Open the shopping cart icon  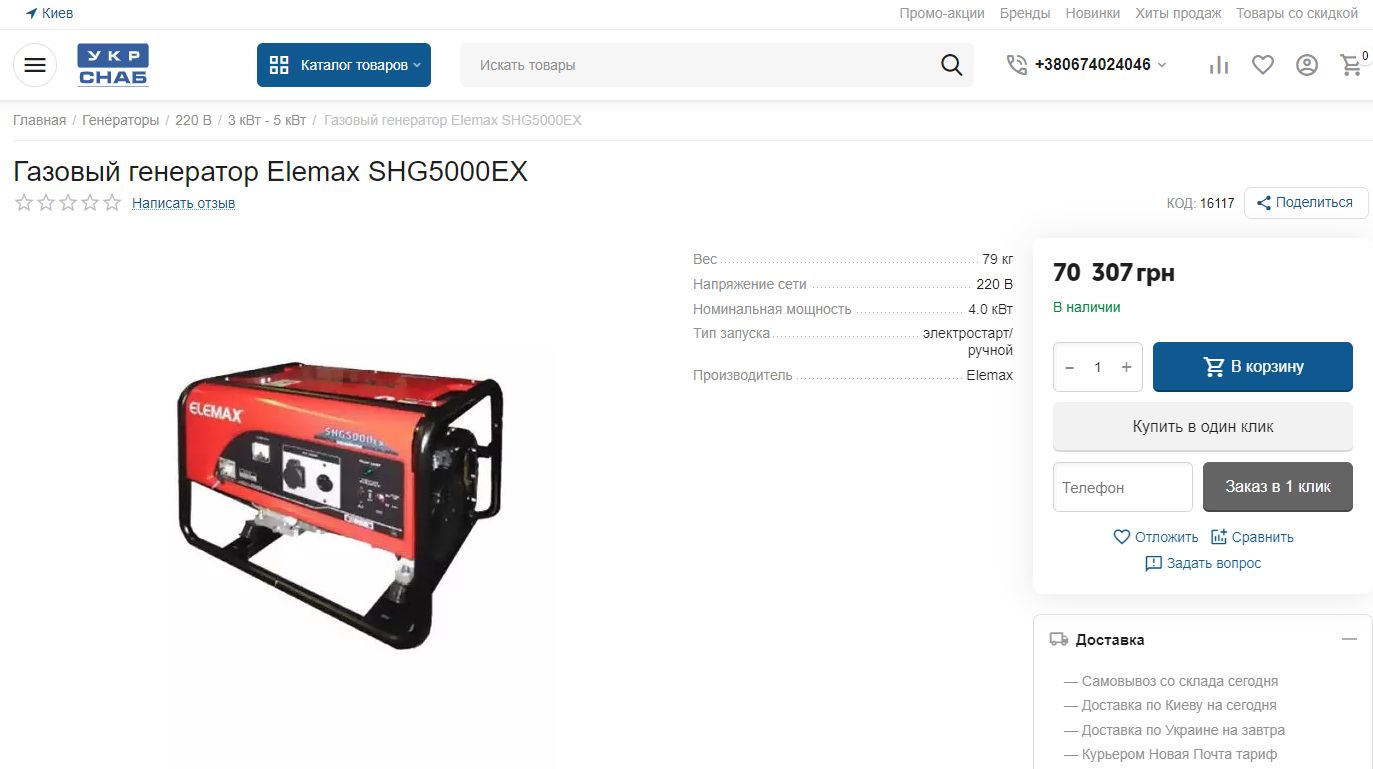pos(1351,65)
